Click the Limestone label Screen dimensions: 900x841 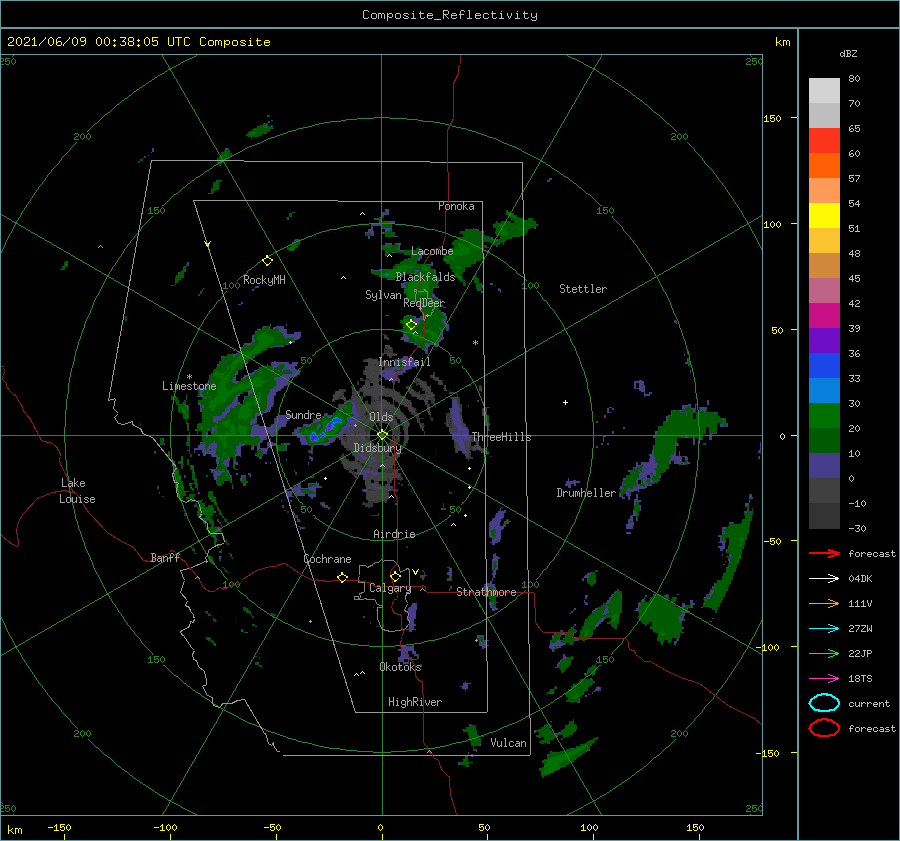pyautogui.click(x=189, y=386)
